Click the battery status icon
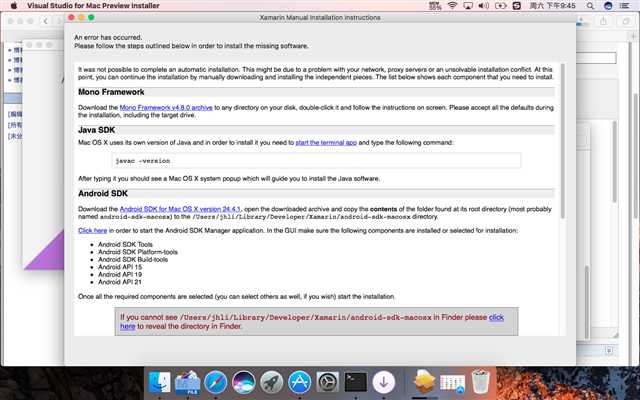640x400 pixels. click(500, 6)
